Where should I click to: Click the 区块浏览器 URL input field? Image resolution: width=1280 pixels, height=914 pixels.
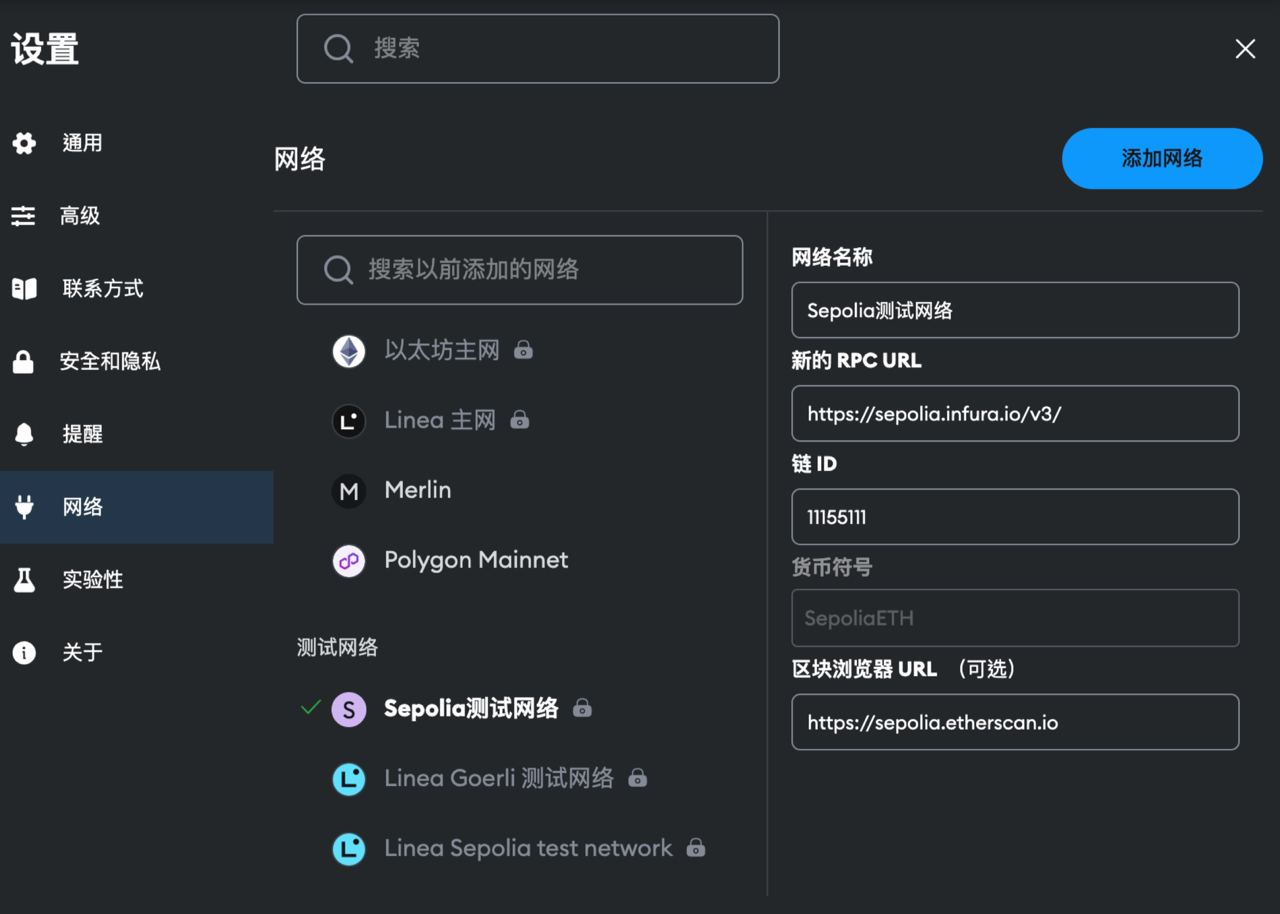click(x=1015, y=722)
